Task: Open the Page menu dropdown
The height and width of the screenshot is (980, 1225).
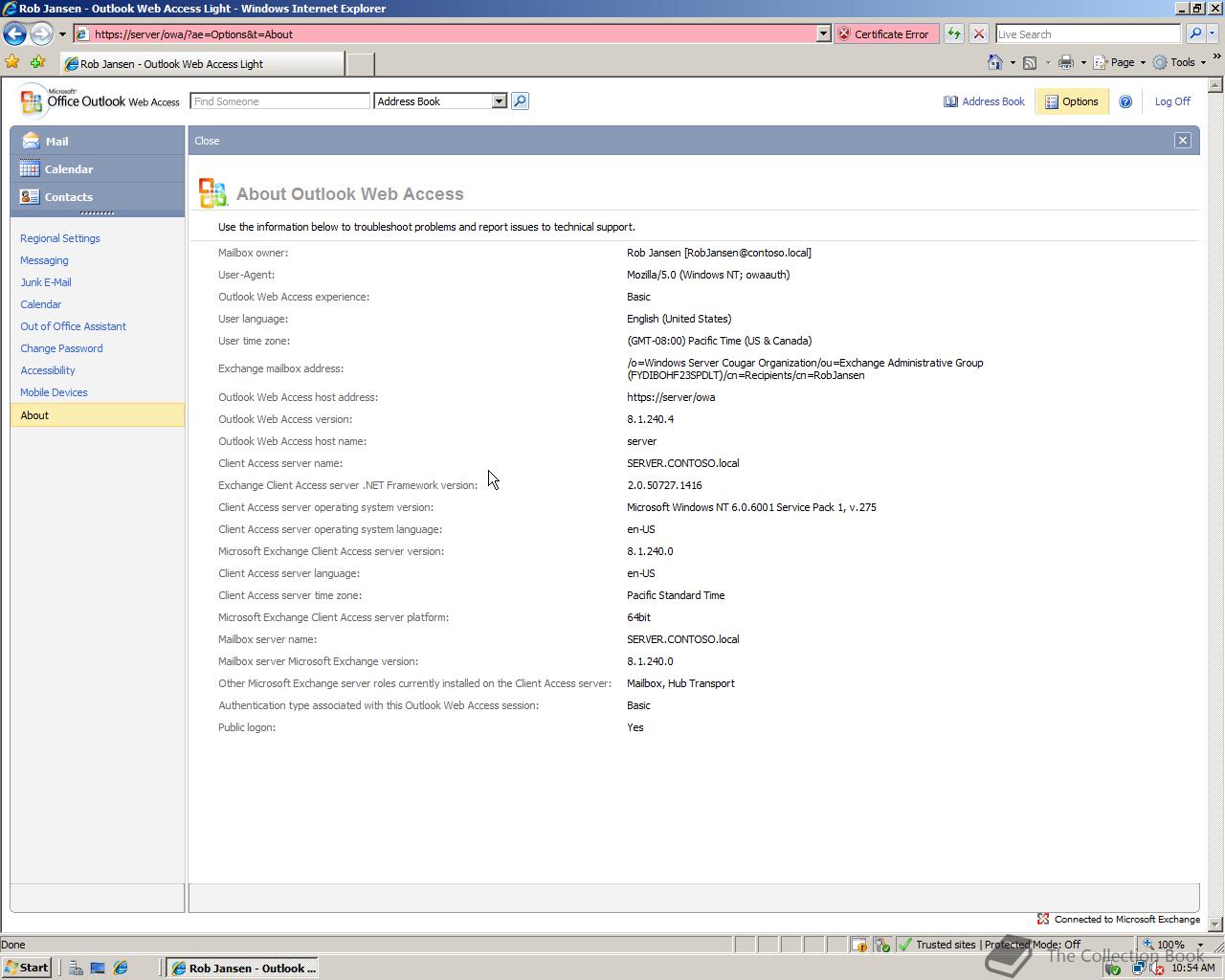Action: 1120,62
